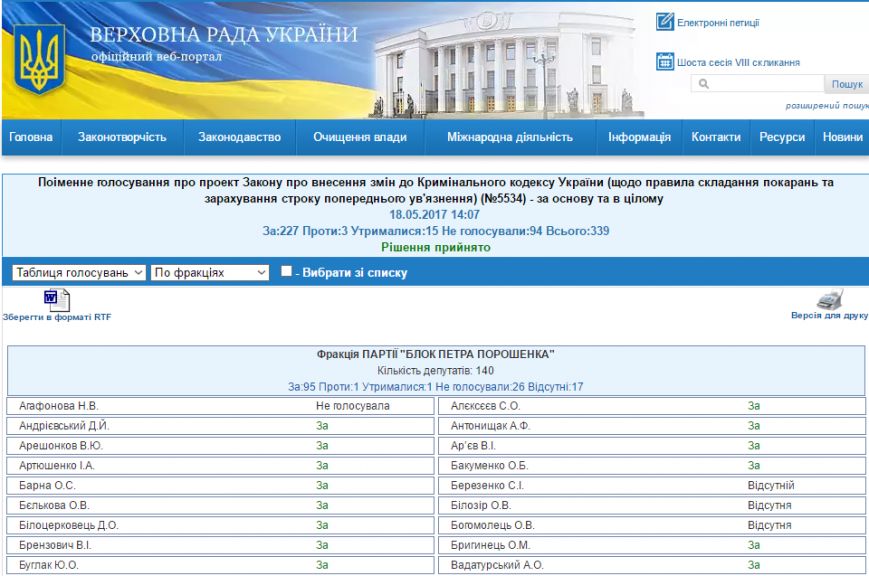Click the faction totals line За:95

(x=436, y=387)
